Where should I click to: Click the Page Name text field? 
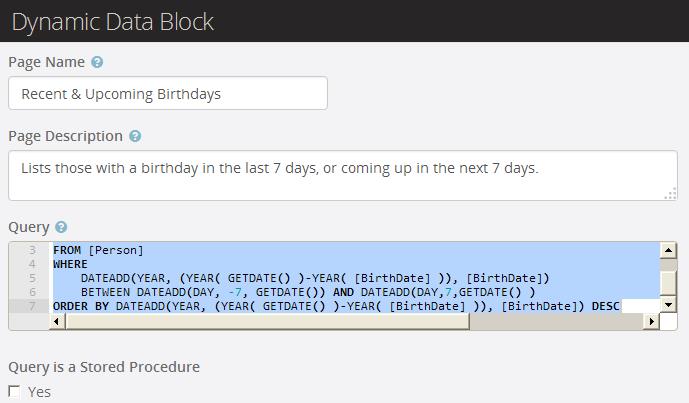[167, 94]
